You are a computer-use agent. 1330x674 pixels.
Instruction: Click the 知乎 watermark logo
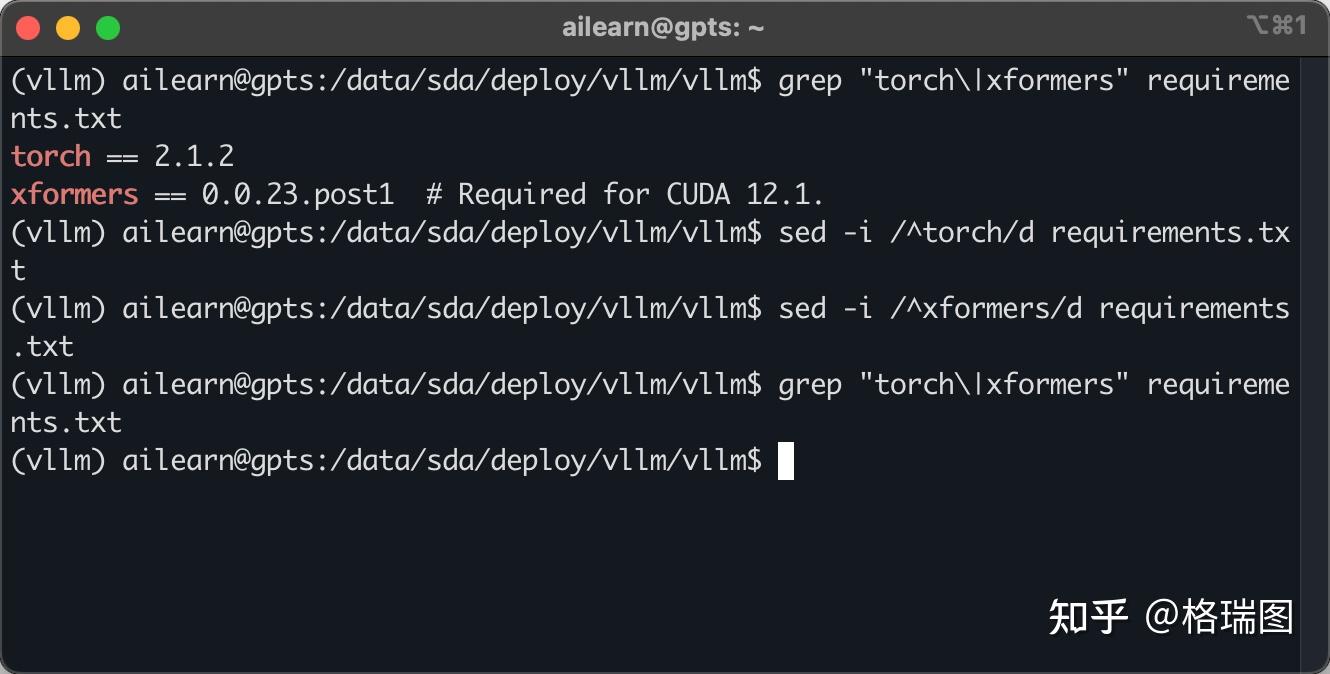1088,617
